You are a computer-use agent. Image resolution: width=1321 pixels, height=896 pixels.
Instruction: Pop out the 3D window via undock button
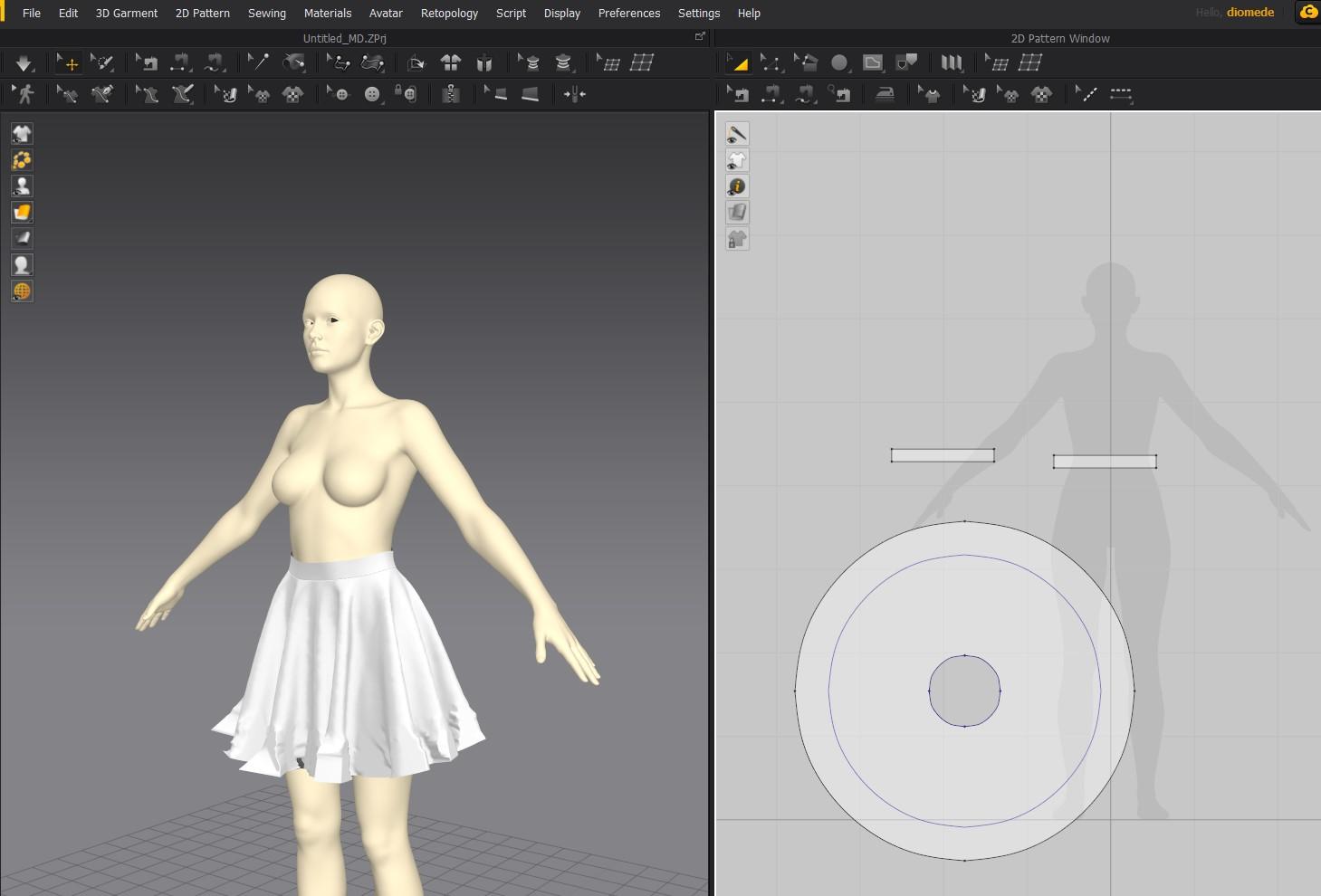(700, 37)
